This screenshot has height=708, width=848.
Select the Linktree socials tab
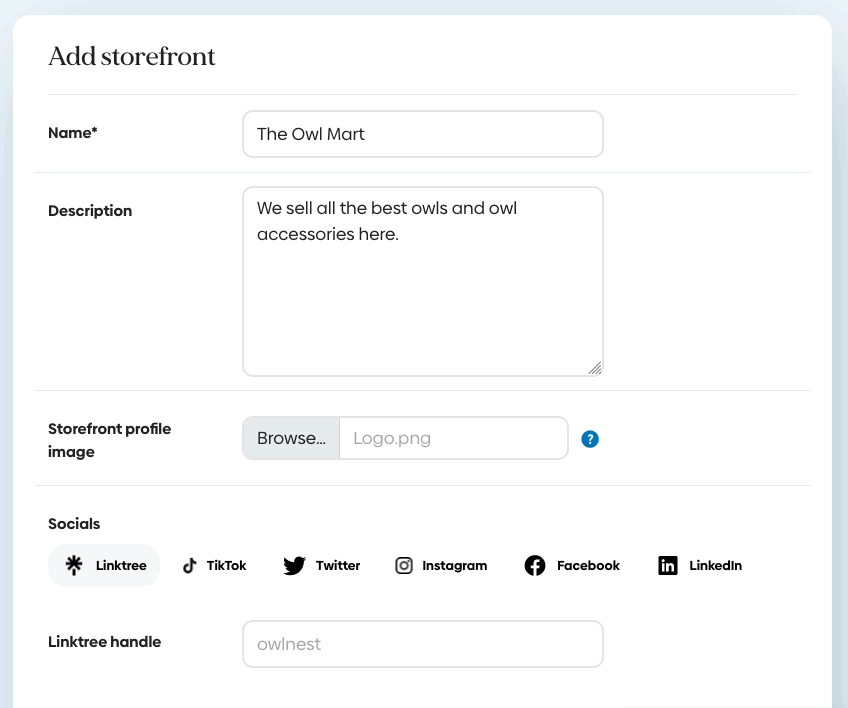point(104,566)
